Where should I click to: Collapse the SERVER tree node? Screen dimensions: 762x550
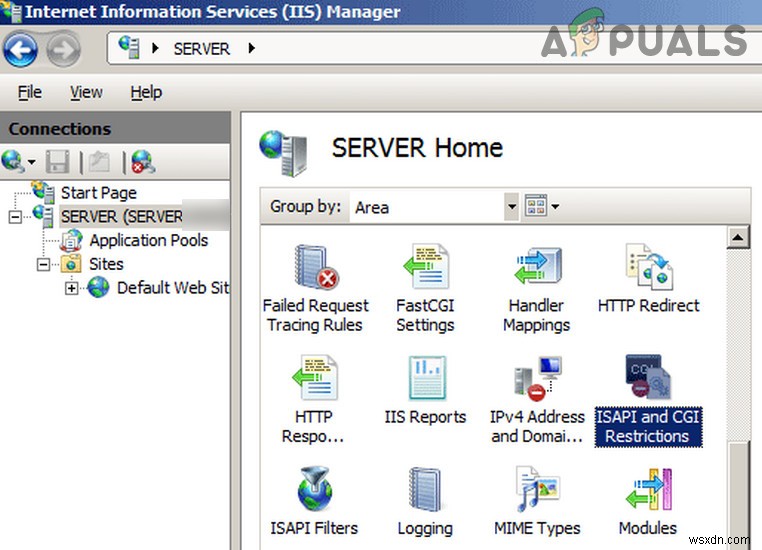(x=15, y=217)
